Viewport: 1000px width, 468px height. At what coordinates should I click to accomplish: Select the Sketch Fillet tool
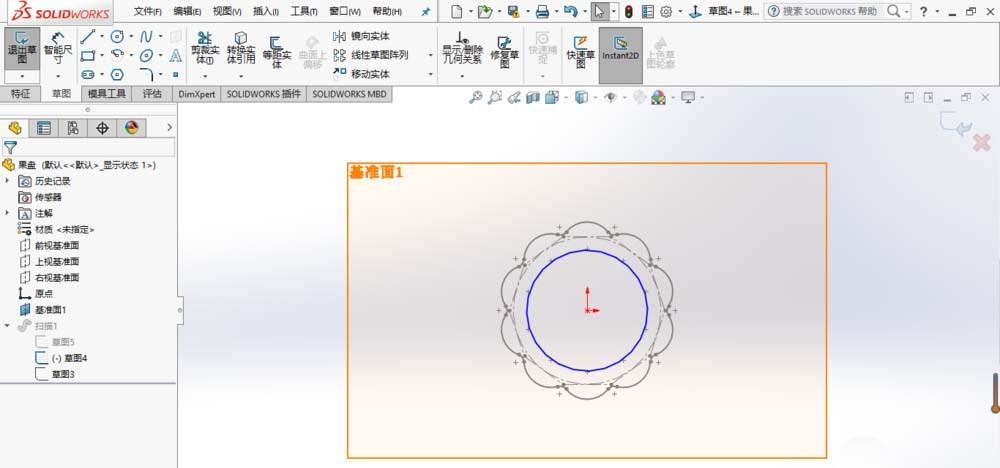146,75
